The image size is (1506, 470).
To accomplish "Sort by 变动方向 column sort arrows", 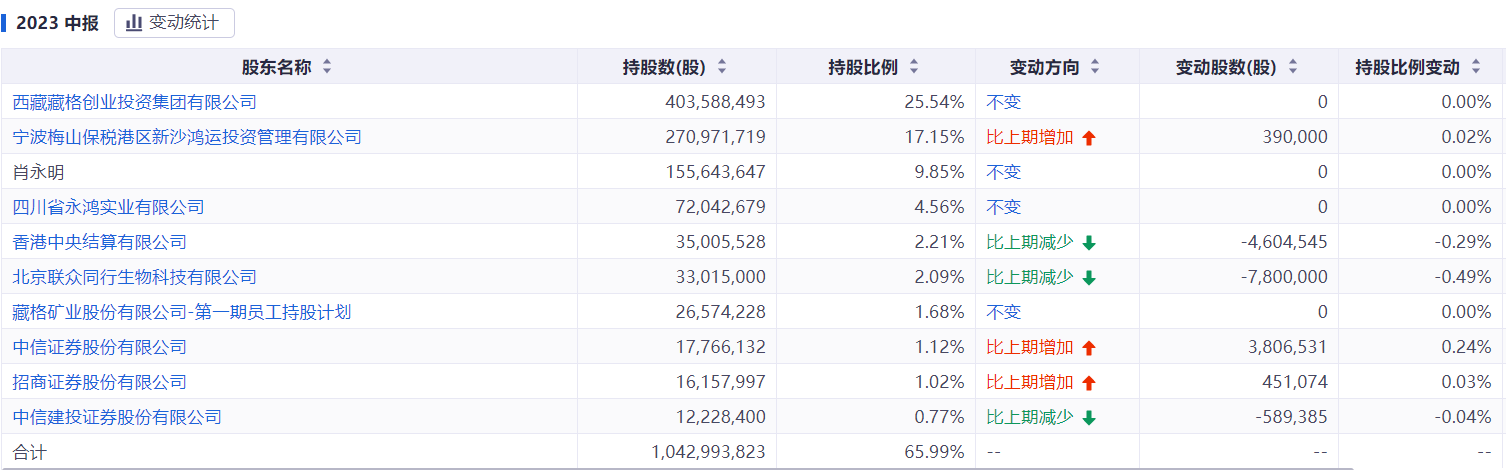I will point(1095,68).
